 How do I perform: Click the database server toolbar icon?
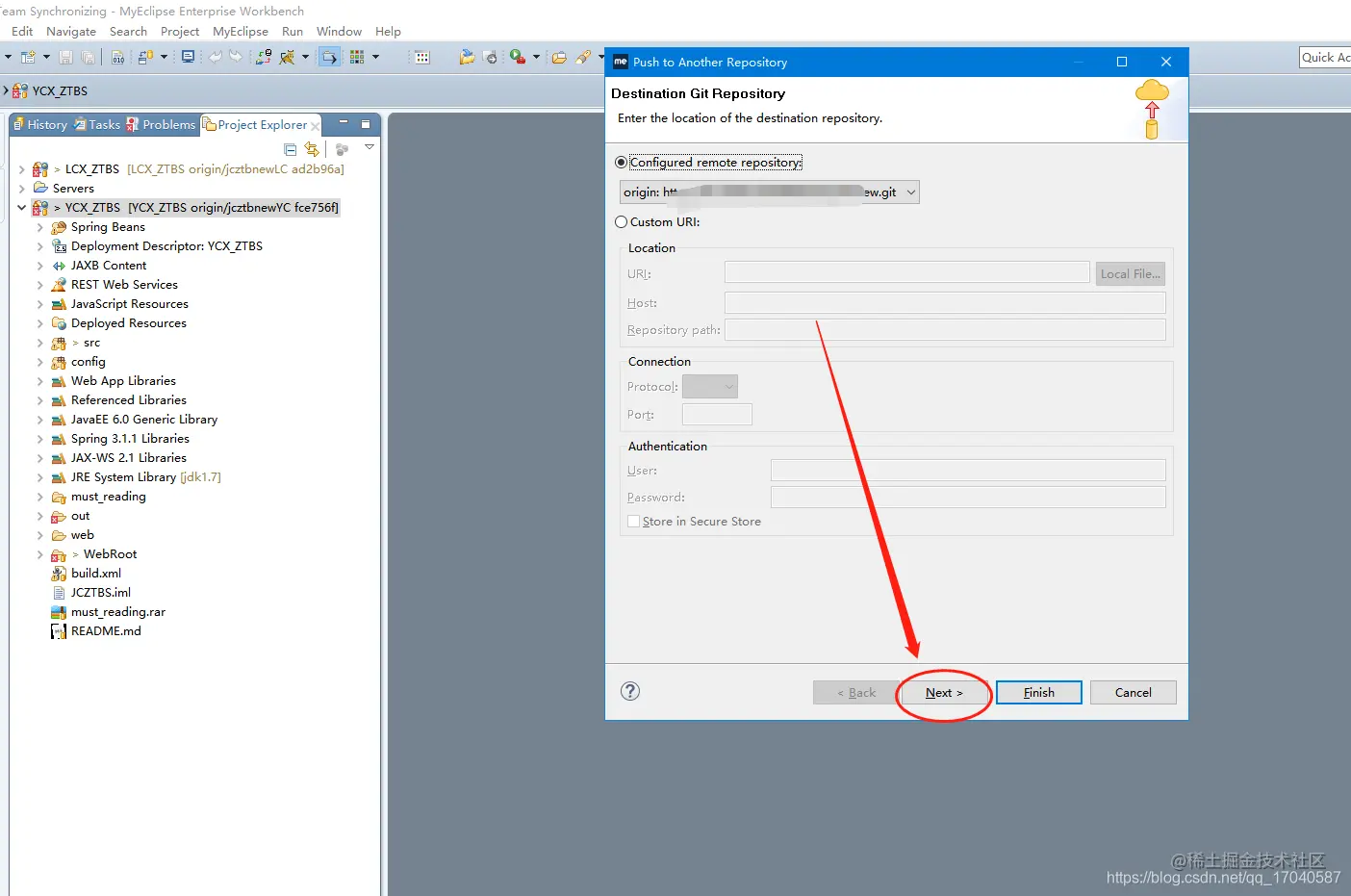click(x=145, y=58)
